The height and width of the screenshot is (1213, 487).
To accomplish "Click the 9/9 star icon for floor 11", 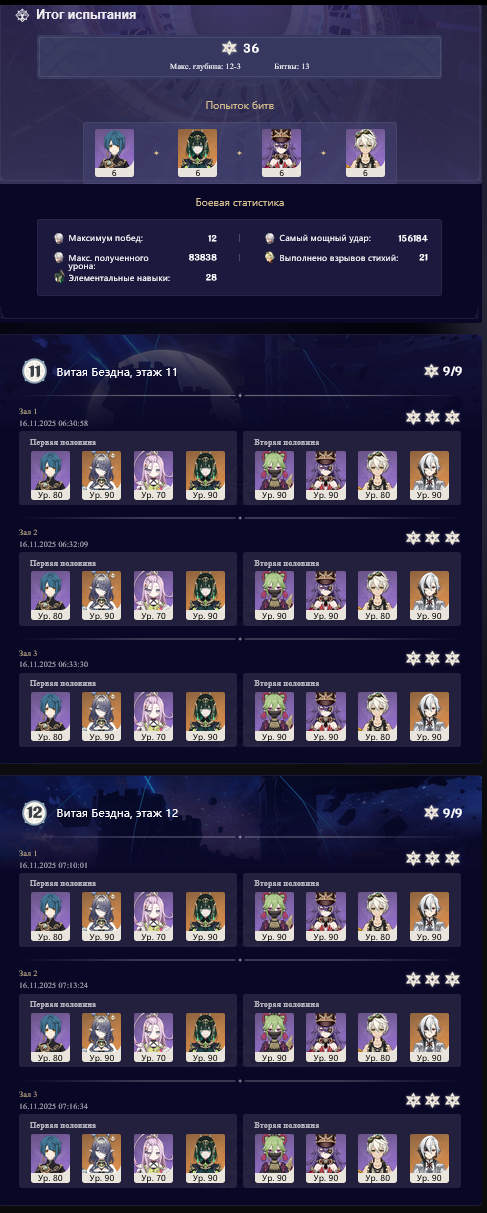I will point(431,371).
